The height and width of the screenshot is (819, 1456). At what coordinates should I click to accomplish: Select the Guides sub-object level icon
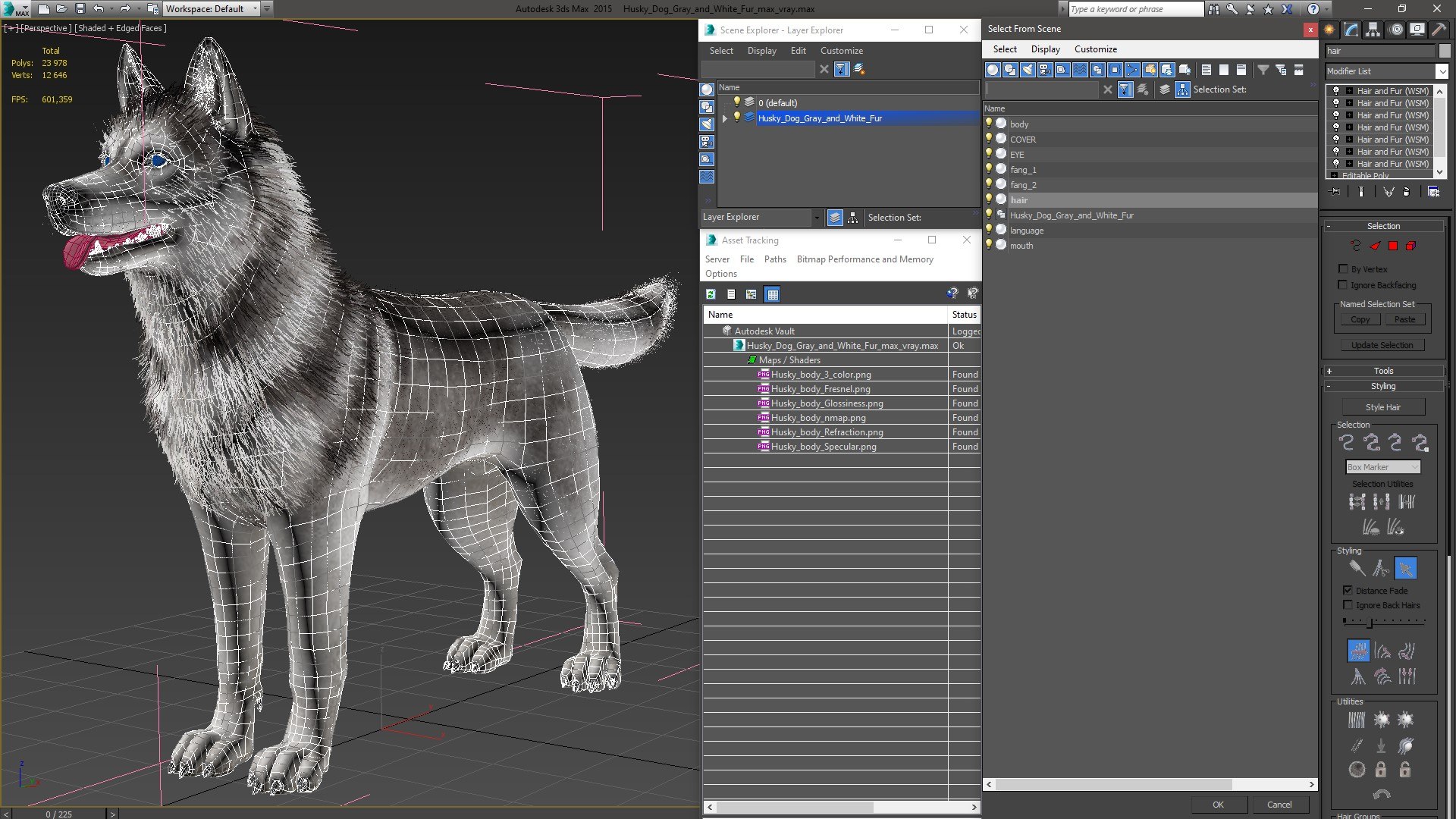pyautogui.click(x=1356, y=246)
